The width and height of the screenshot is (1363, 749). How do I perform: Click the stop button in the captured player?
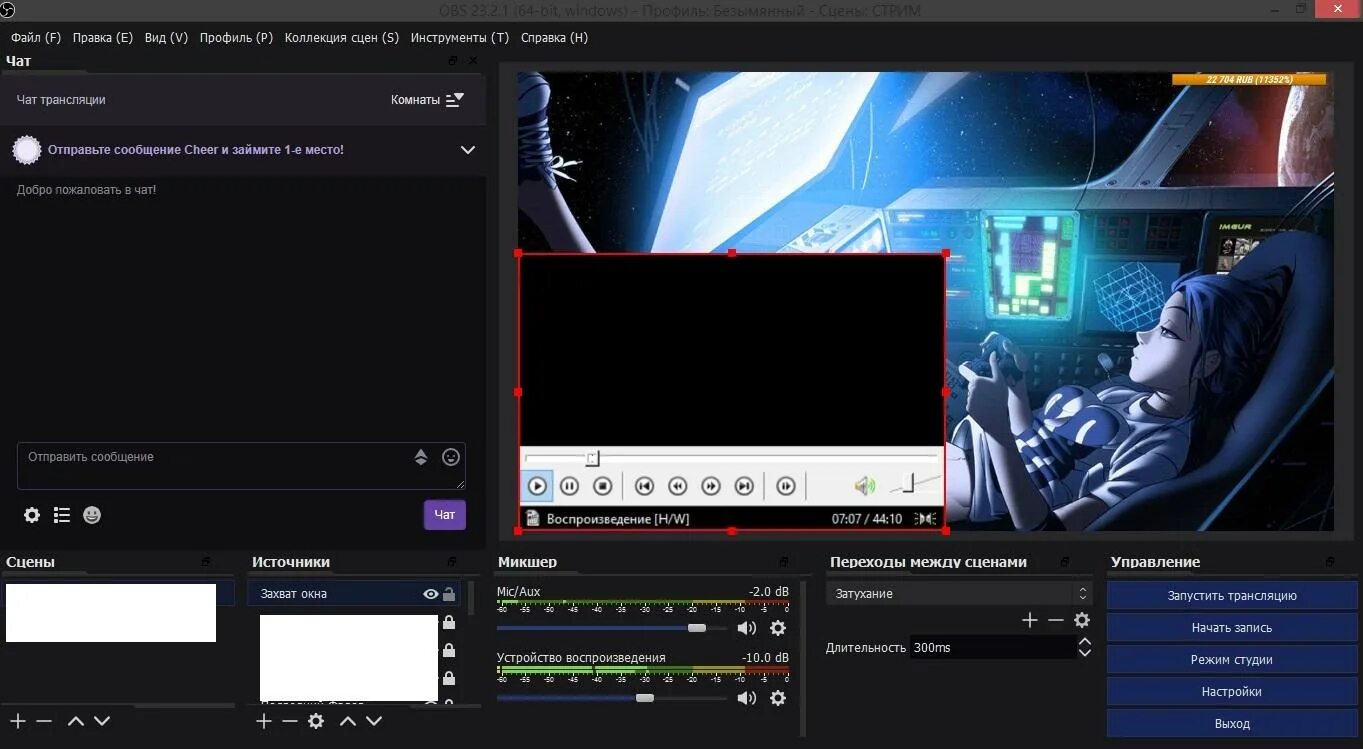tap(602, 486)
